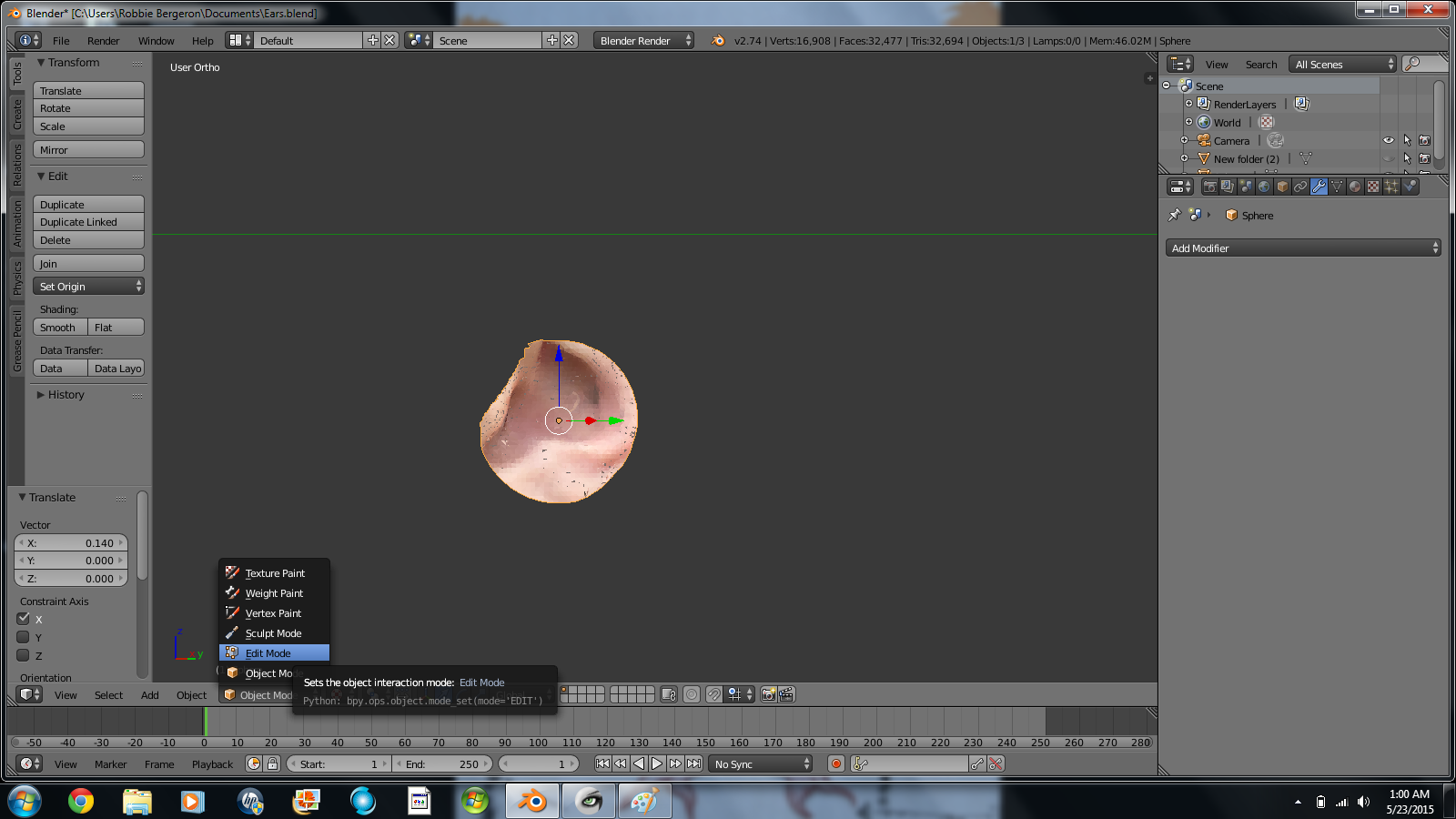Adjust the X vector value field
Image resolution: width=1456 pixels, height=819 pixels.
tap(71, 542)
